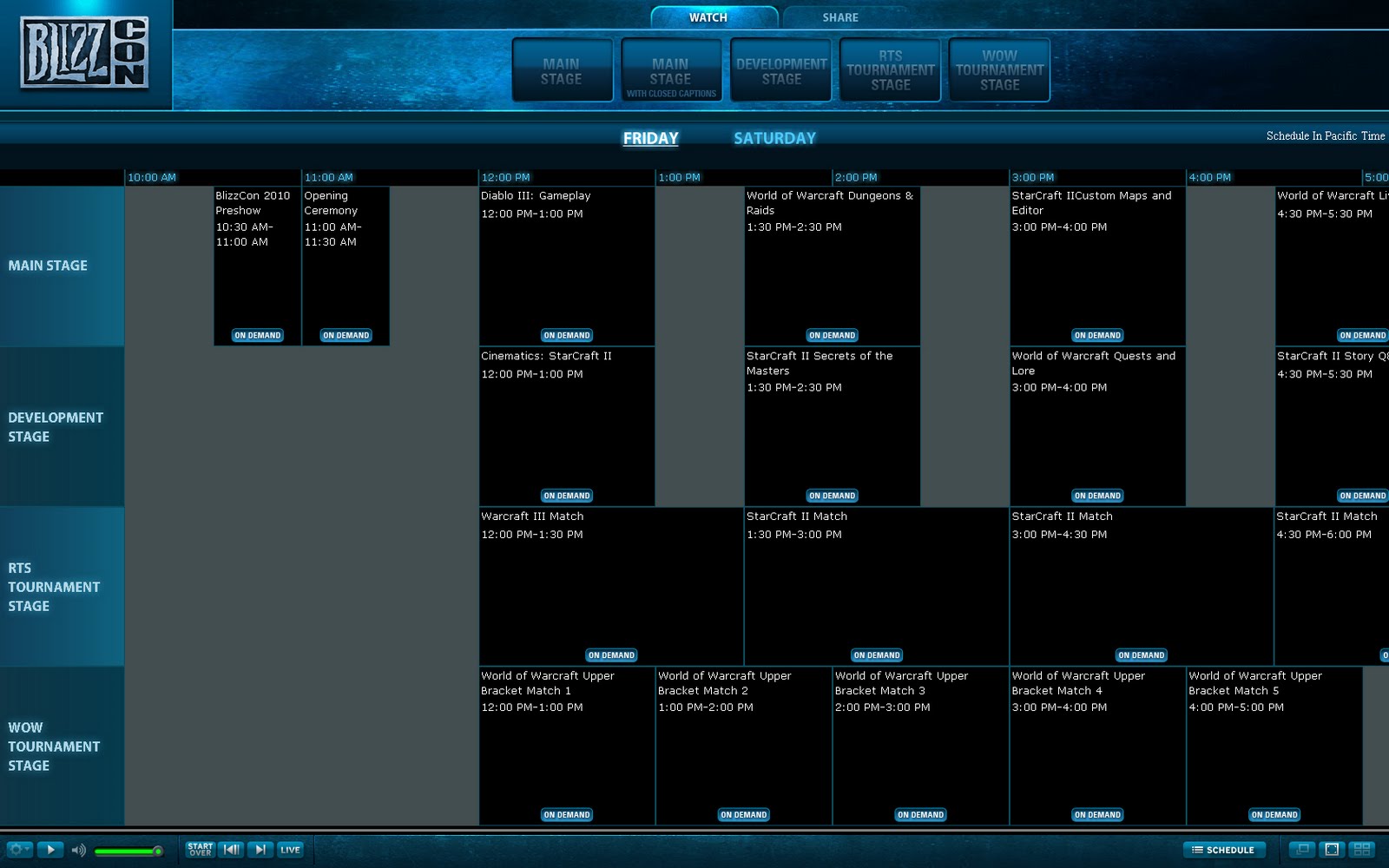Viewport: 1389px width, 868px height.
Task: Select the Saturday schedule tab
Action: [774, 138]
